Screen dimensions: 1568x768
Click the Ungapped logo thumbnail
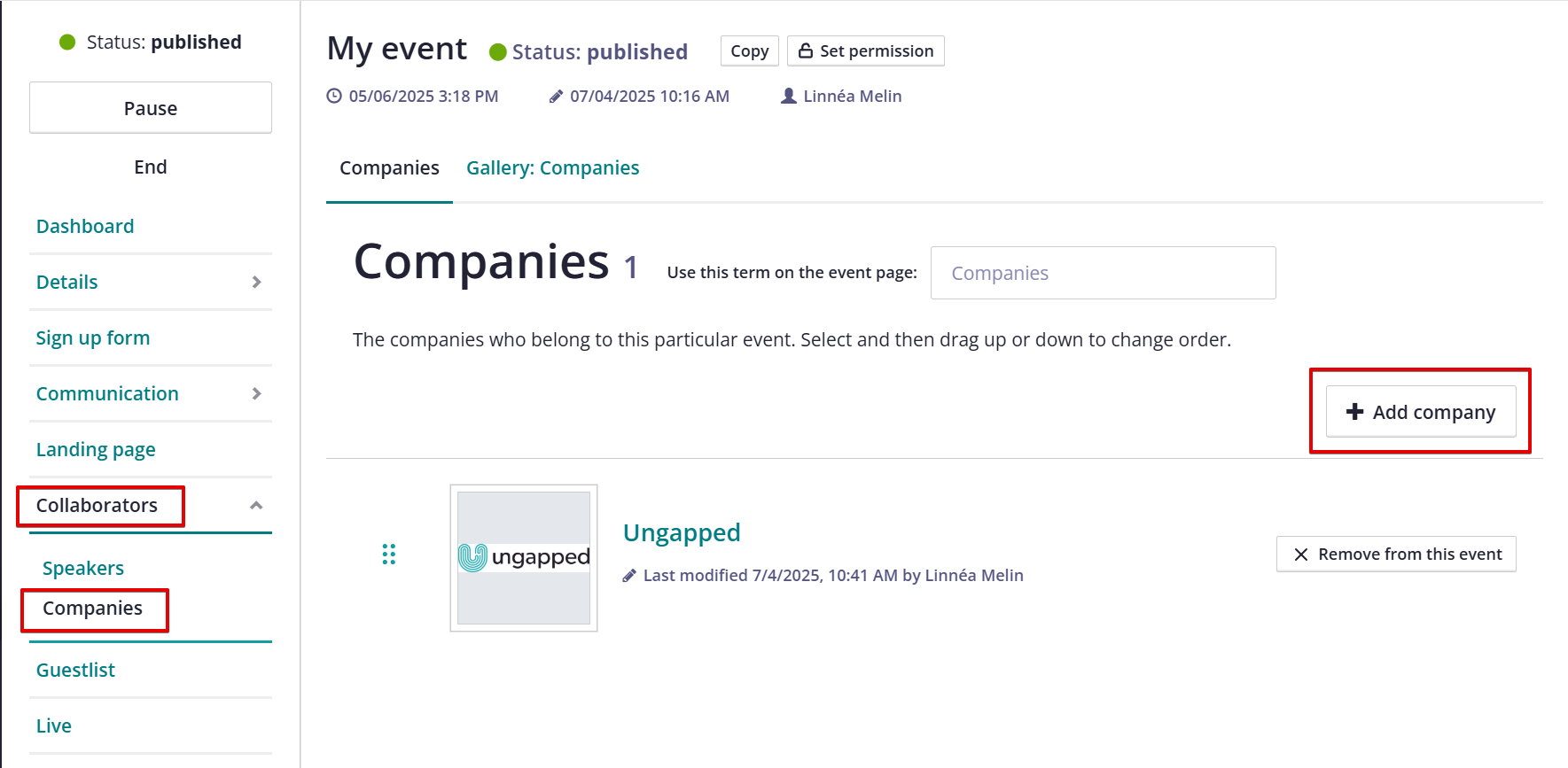[524, 558]
